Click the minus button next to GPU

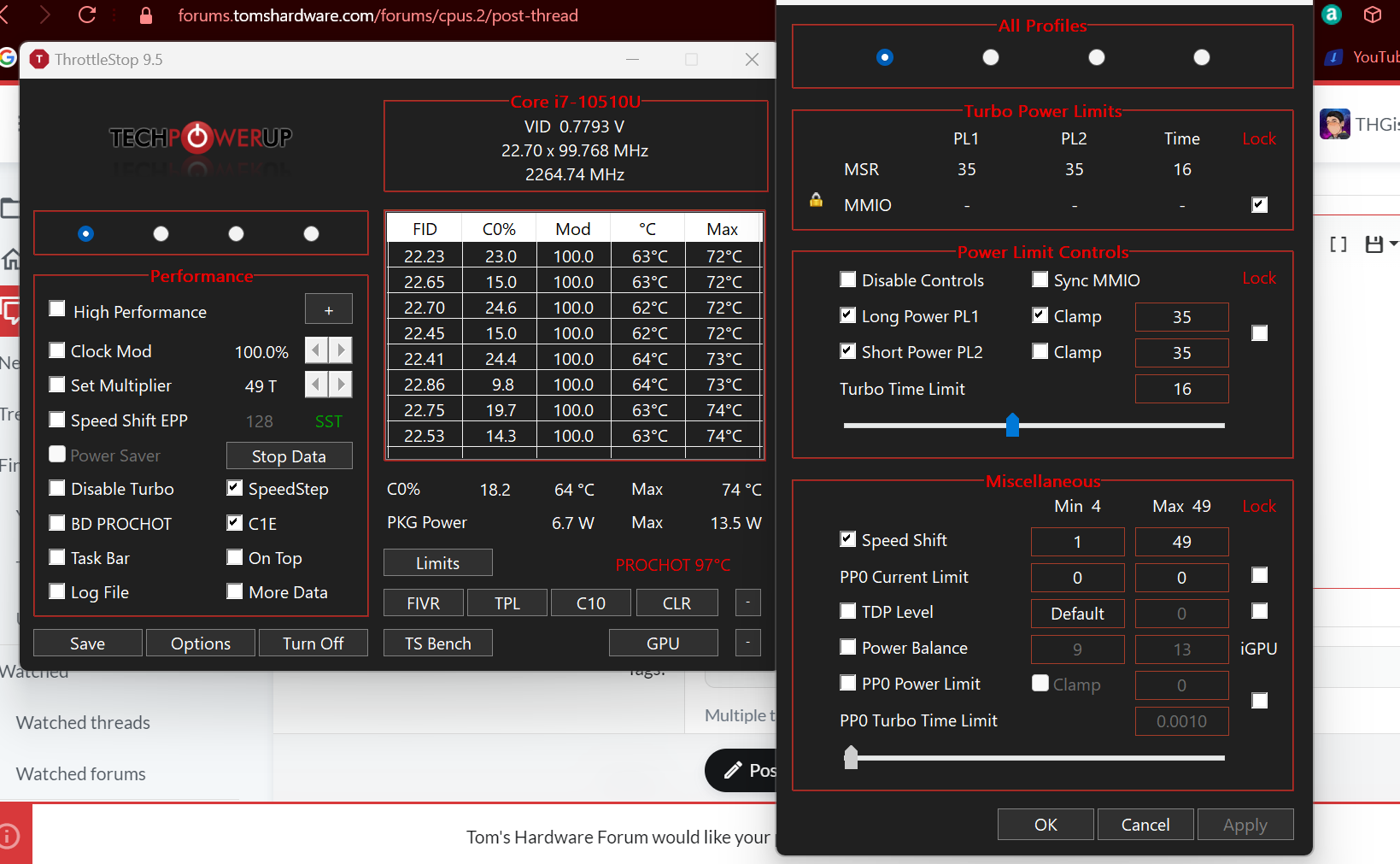coord(747,643)
